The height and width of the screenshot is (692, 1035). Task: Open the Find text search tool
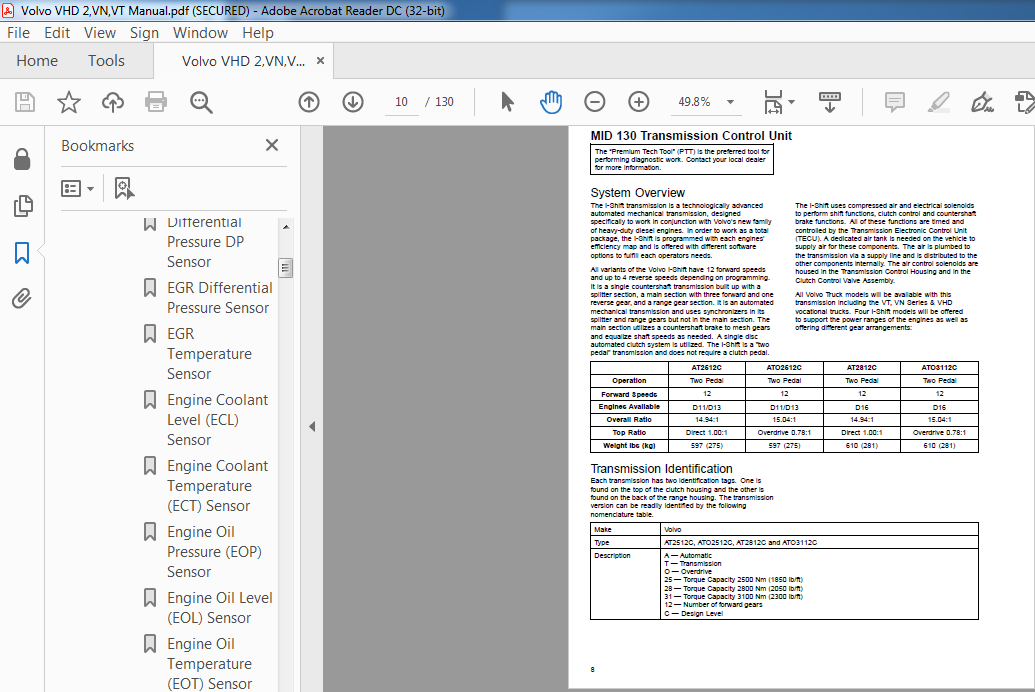[201, 102]
